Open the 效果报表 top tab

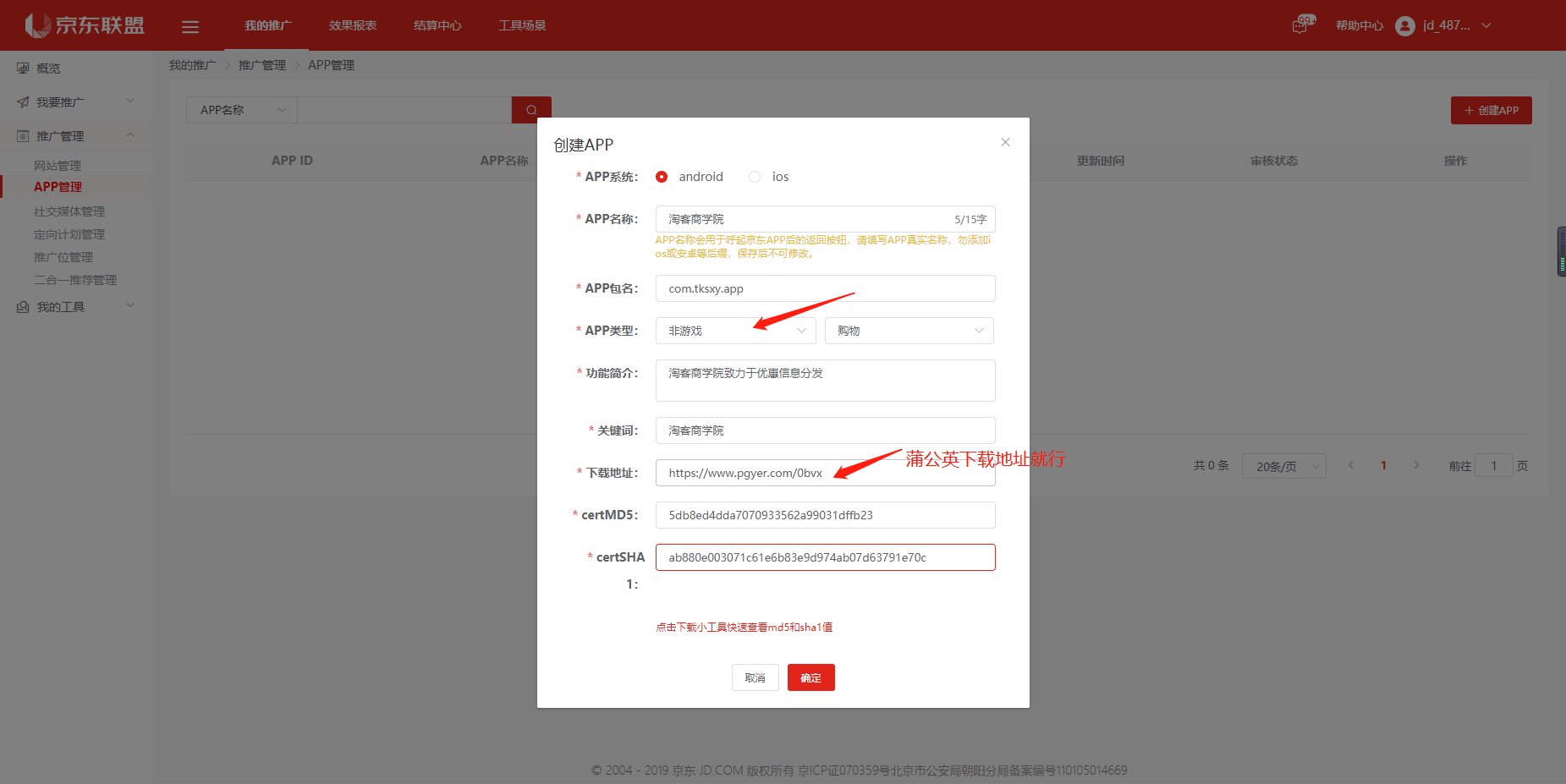[353, 25]
